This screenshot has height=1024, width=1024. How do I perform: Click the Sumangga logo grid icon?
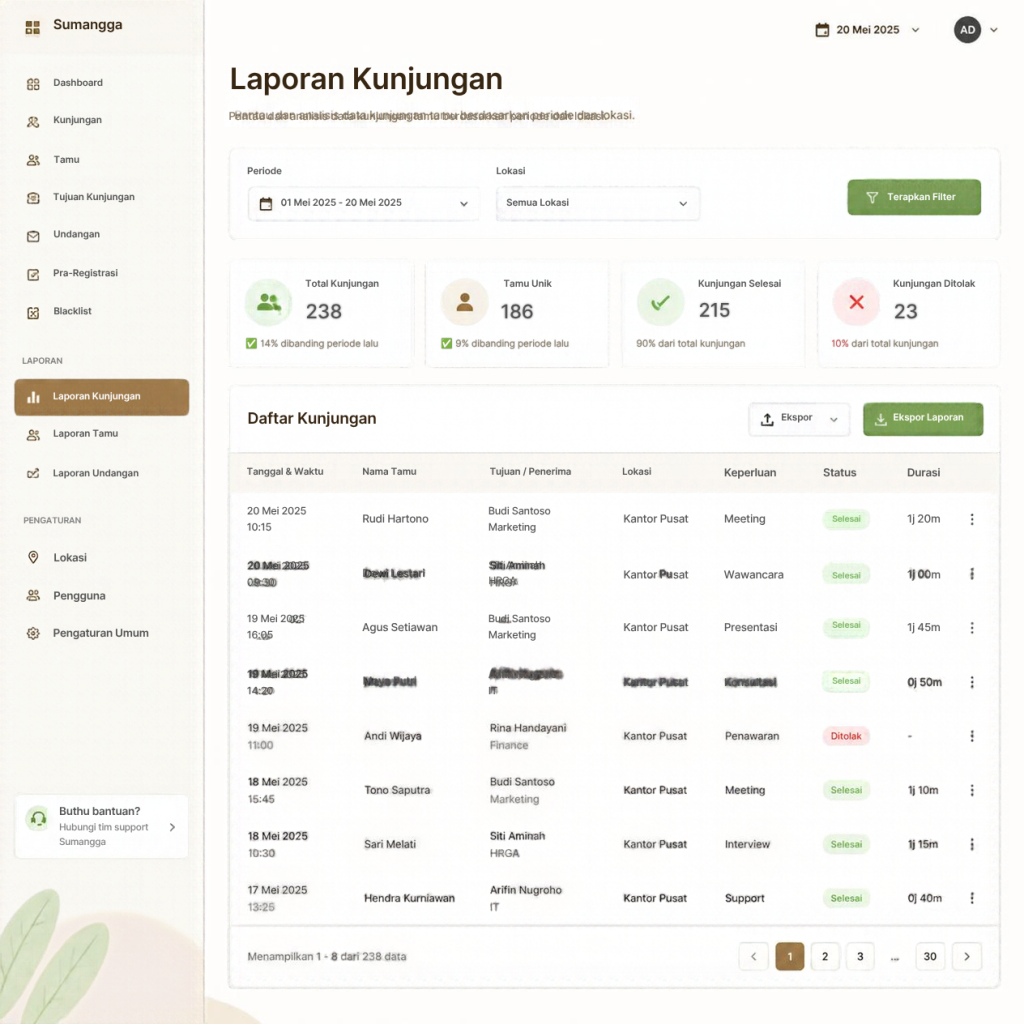pyautogui.click(x=33, y=27)
